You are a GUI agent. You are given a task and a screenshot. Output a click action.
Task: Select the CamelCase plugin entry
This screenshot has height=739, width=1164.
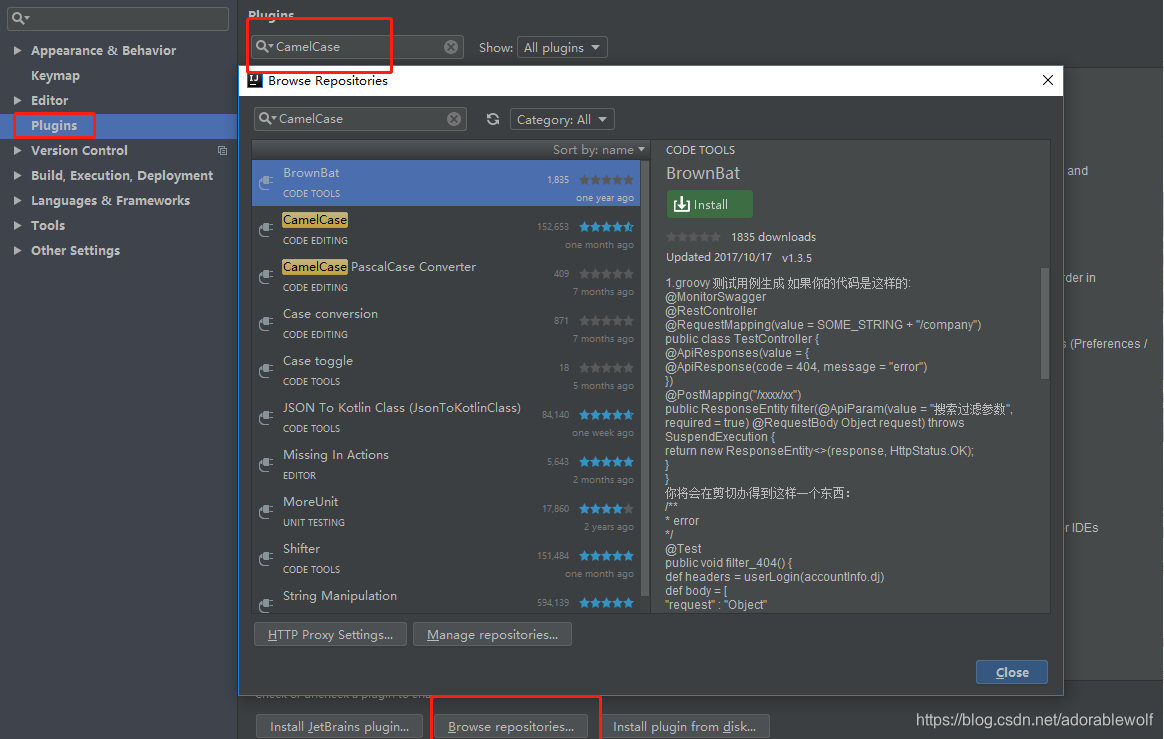click(446, 229)
